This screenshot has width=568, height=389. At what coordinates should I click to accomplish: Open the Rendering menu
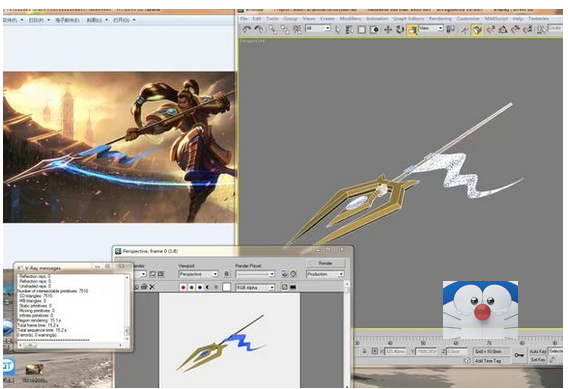coord(440,18)
